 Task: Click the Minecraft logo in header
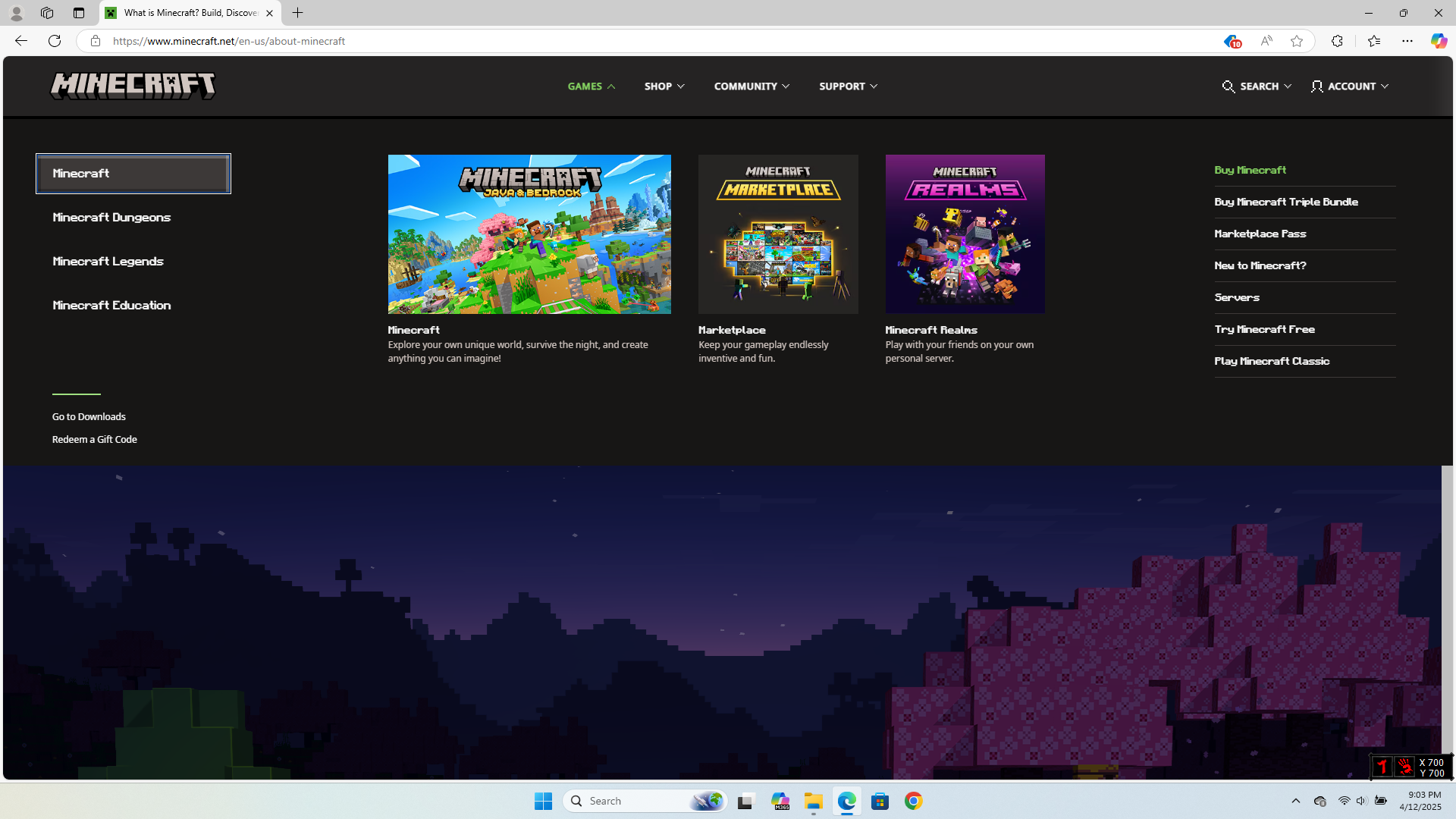[x=133, y=86]
